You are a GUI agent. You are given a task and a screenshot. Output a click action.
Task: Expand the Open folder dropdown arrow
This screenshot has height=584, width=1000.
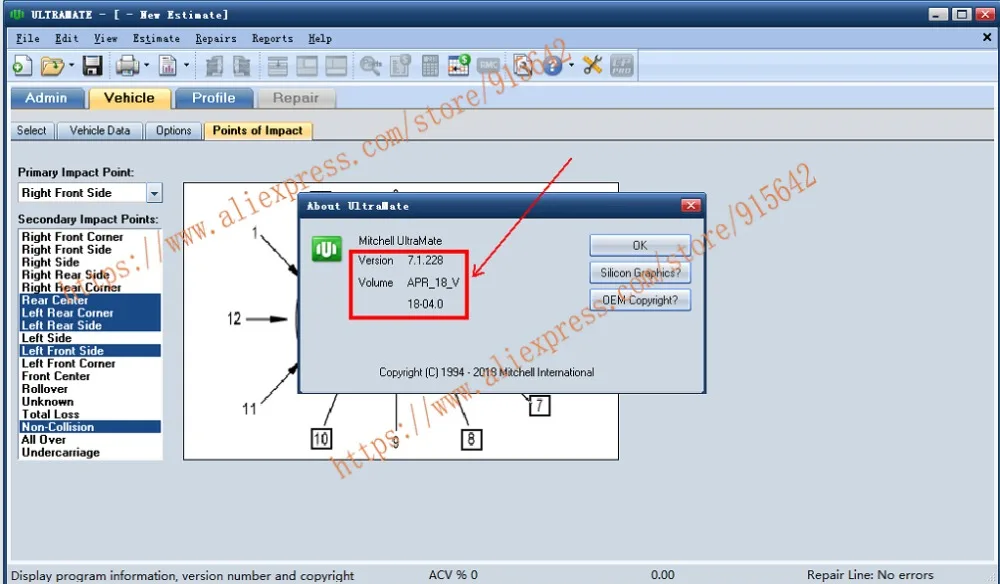71,65
